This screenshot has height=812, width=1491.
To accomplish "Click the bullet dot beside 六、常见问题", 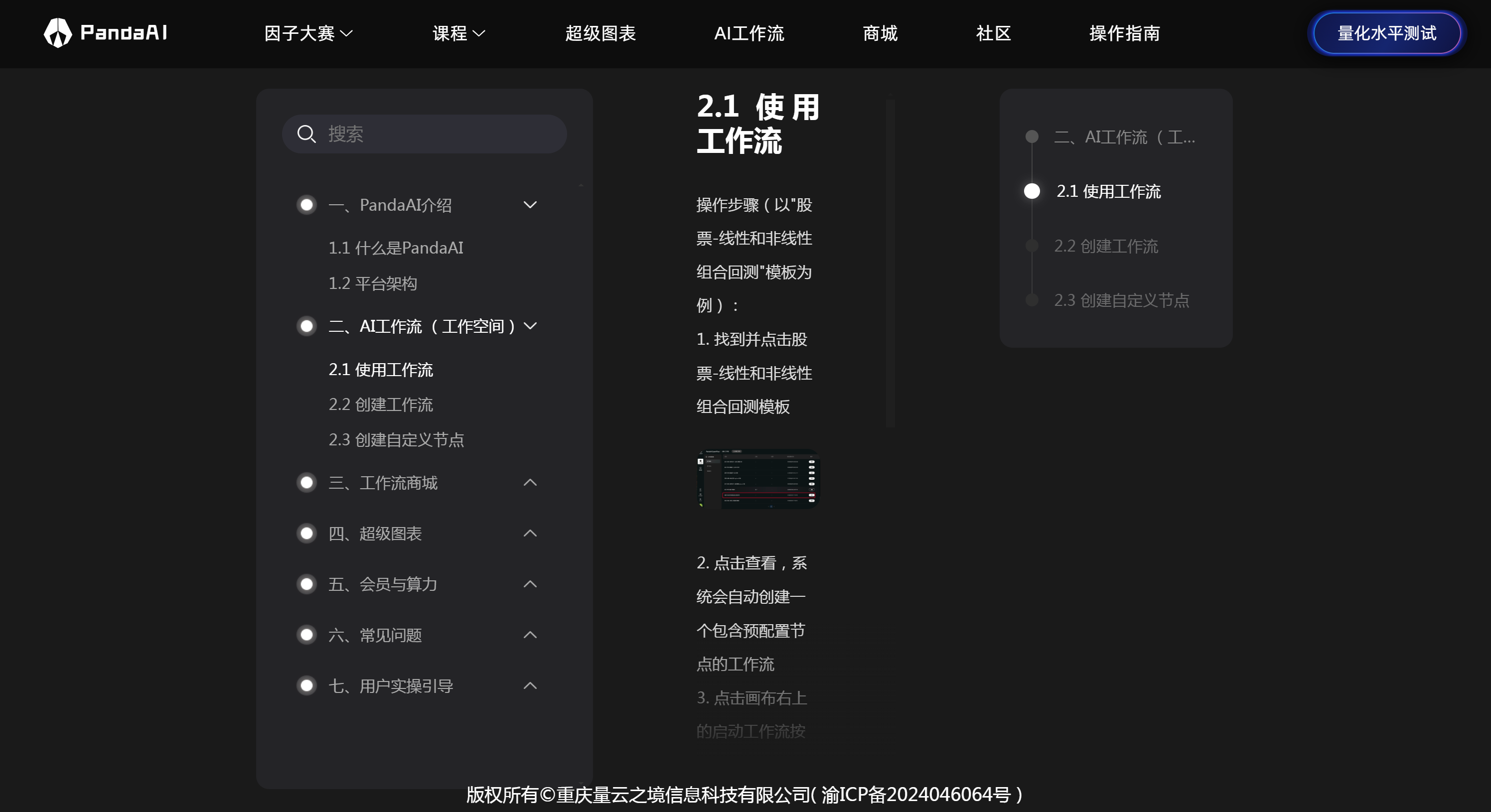I will [307, 635].
